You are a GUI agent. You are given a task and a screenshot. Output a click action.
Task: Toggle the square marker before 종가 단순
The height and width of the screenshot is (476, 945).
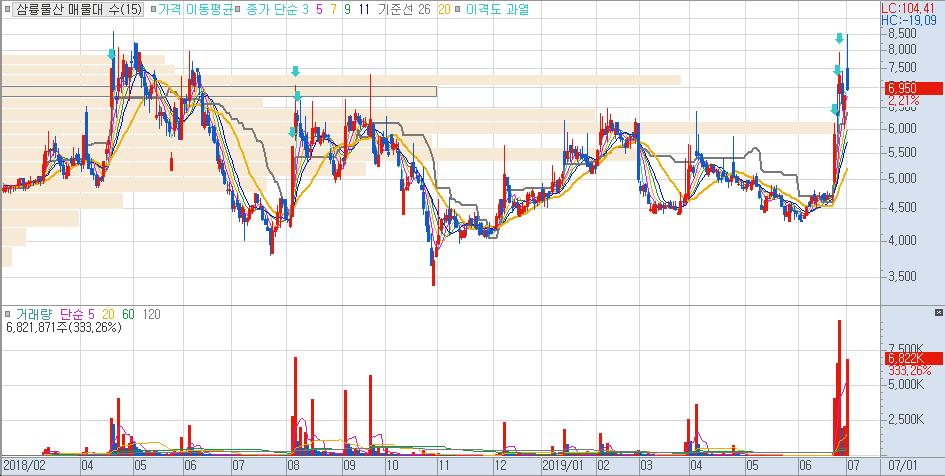pos(239,10)
